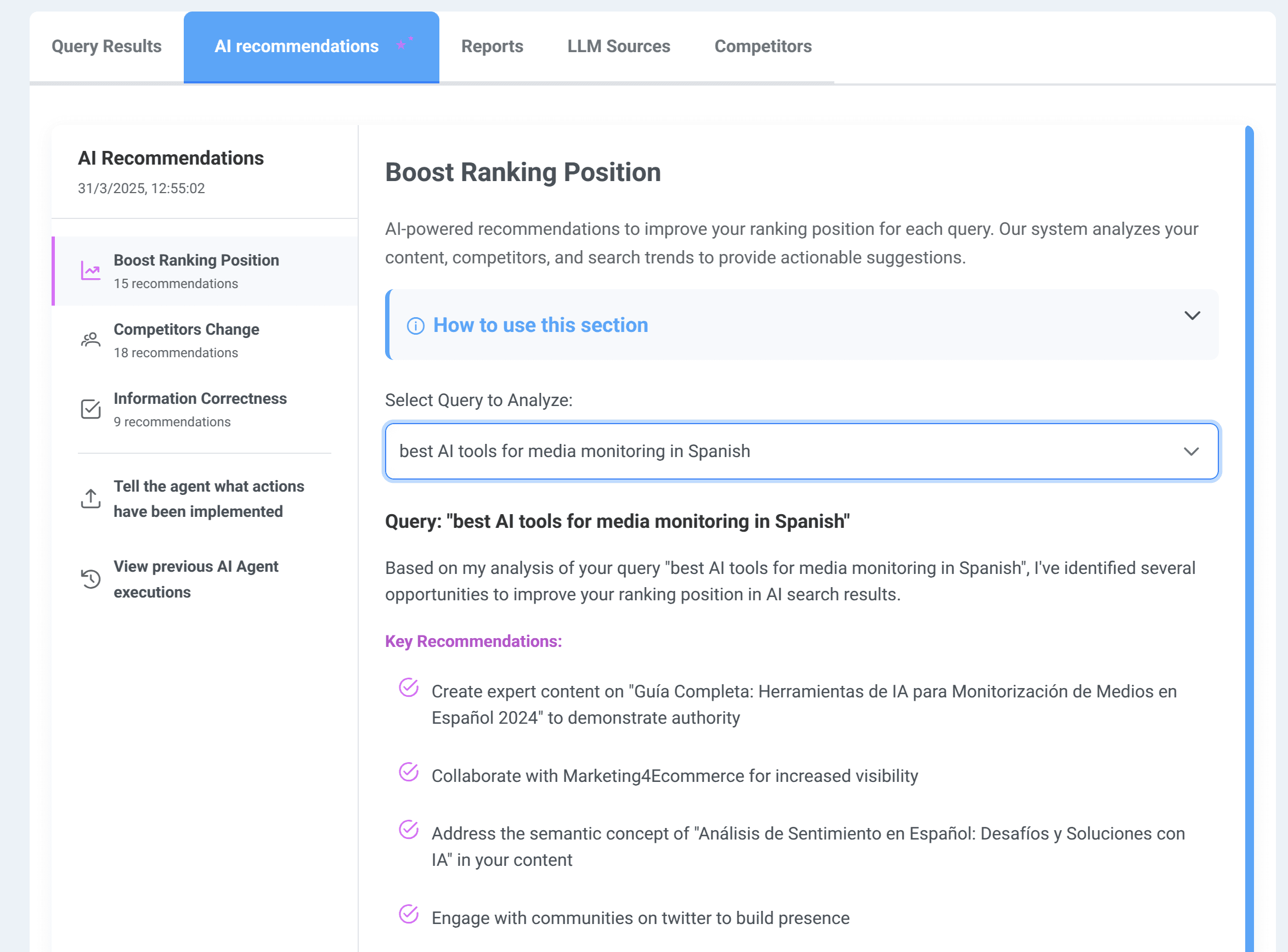Screen dimensions: 1288x952
Task: Toggle the check circle for Guía Completa recommendation
Action: coord(409,688)
